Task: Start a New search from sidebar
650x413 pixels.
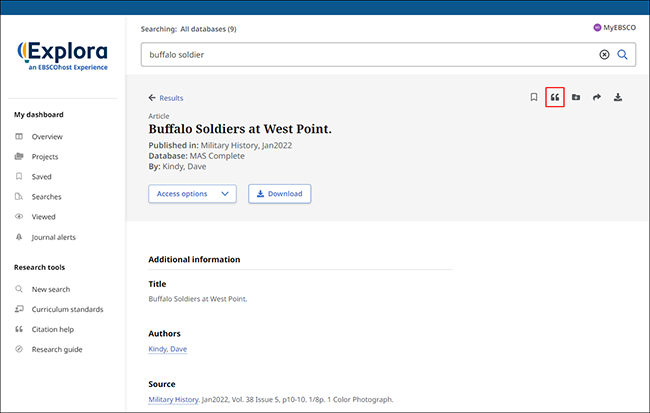Action: [x=51, y=289]
